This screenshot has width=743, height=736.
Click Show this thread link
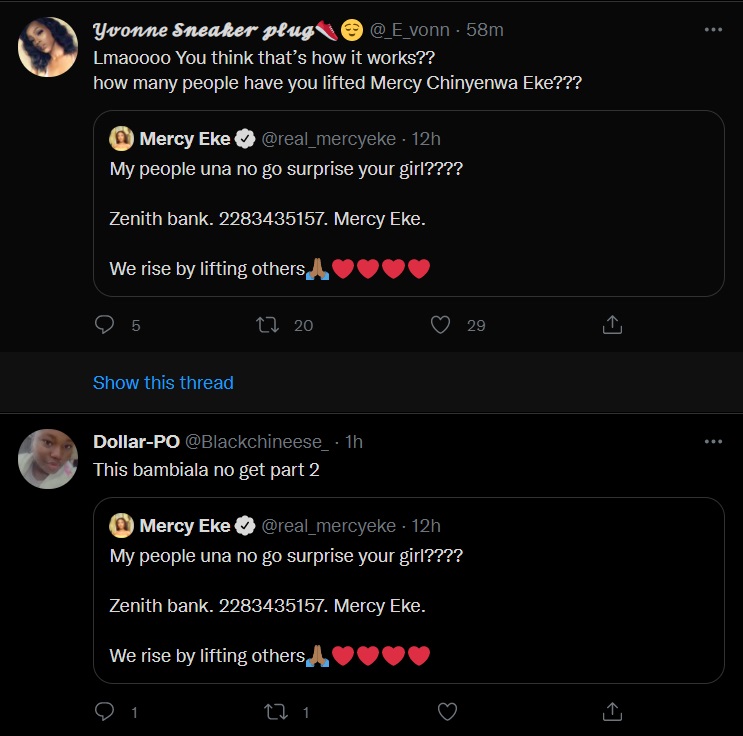pos(163,382)
